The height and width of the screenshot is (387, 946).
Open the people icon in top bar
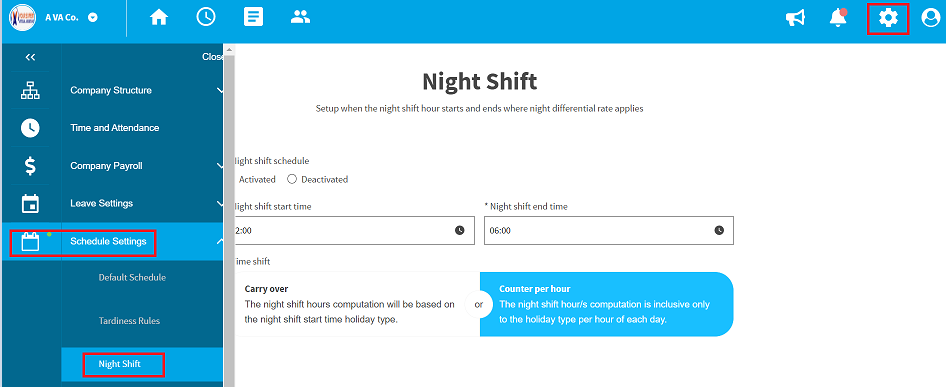click(300, 17)
